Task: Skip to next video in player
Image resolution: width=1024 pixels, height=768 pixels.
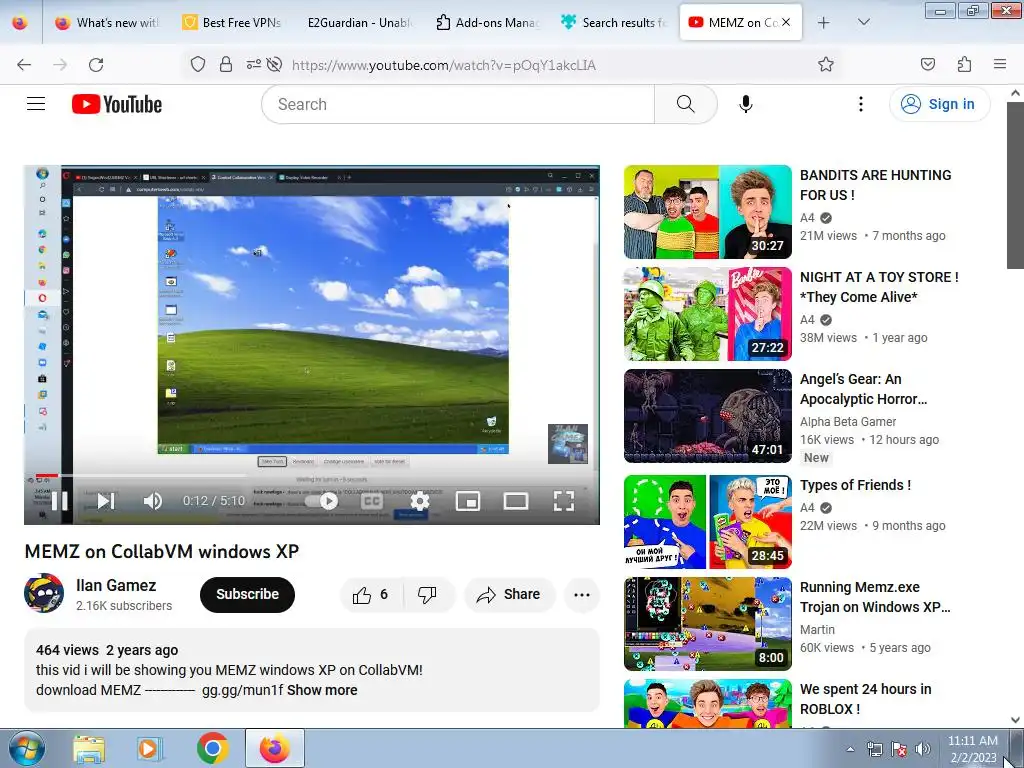Action: click(106, 501)
